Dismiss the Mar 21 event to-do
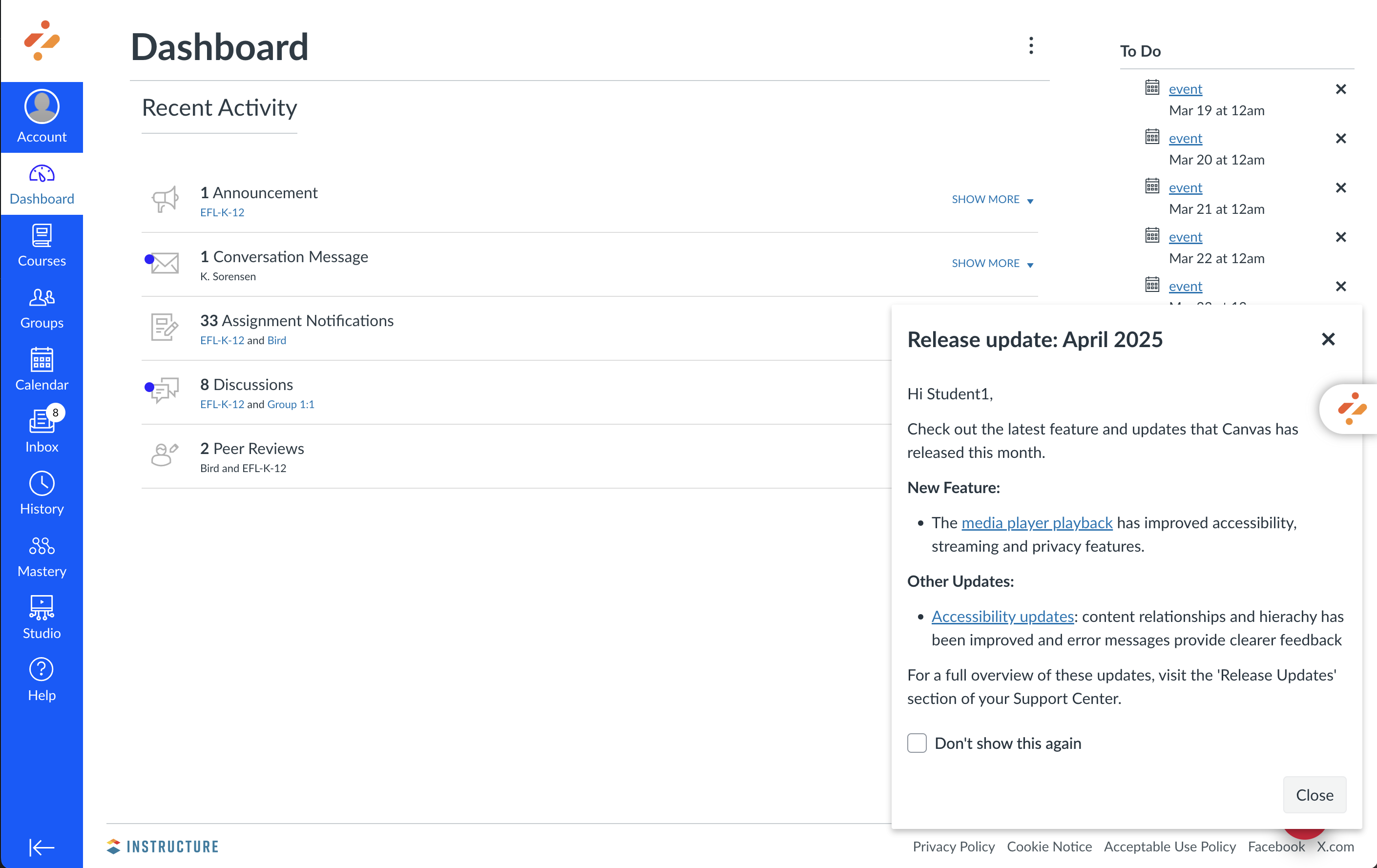The width and height of the screenshot is (1377, 868). click(1340, 187)
